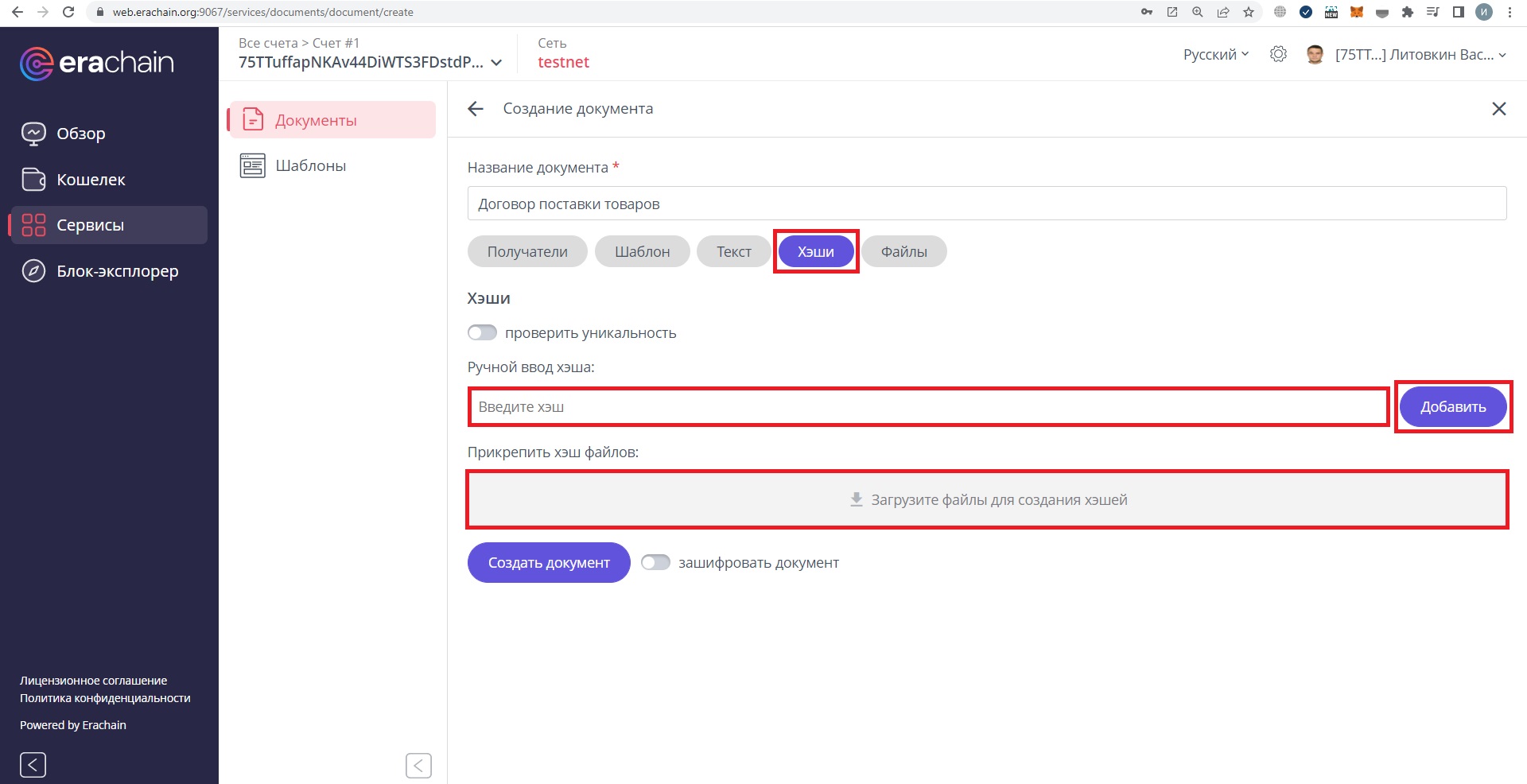
Task: Switch to the Получатели tab
Action: [x=526, y=251]
